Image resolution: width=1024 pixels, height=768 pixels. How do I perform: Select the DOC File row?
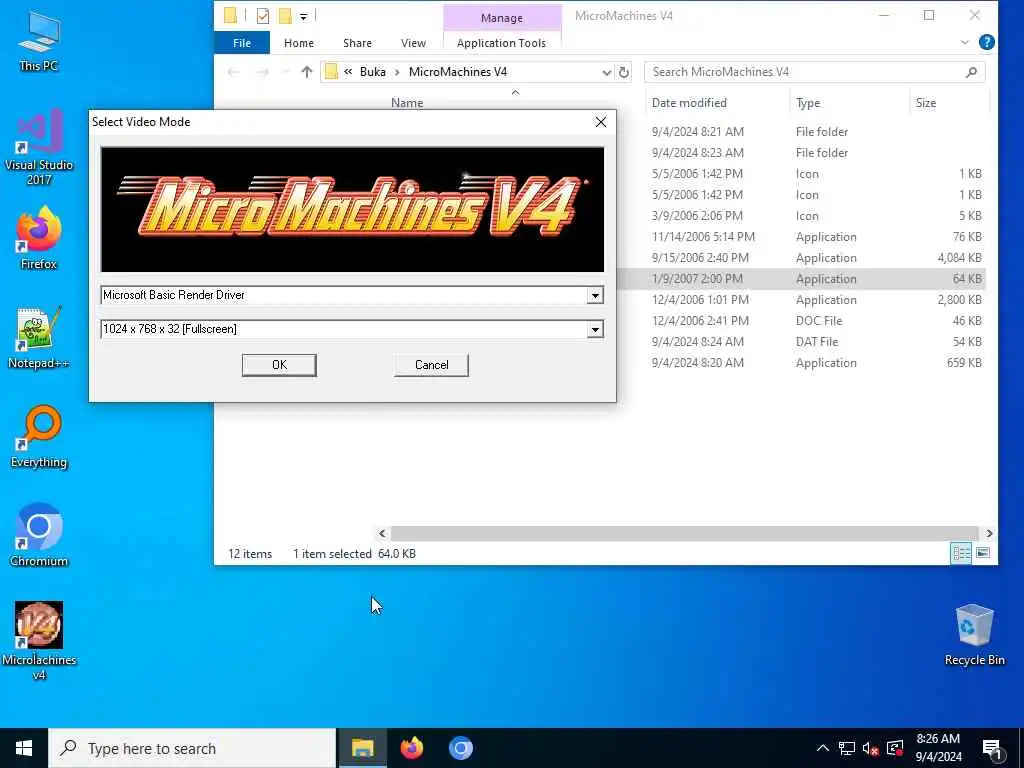click(x=801, y=321)
